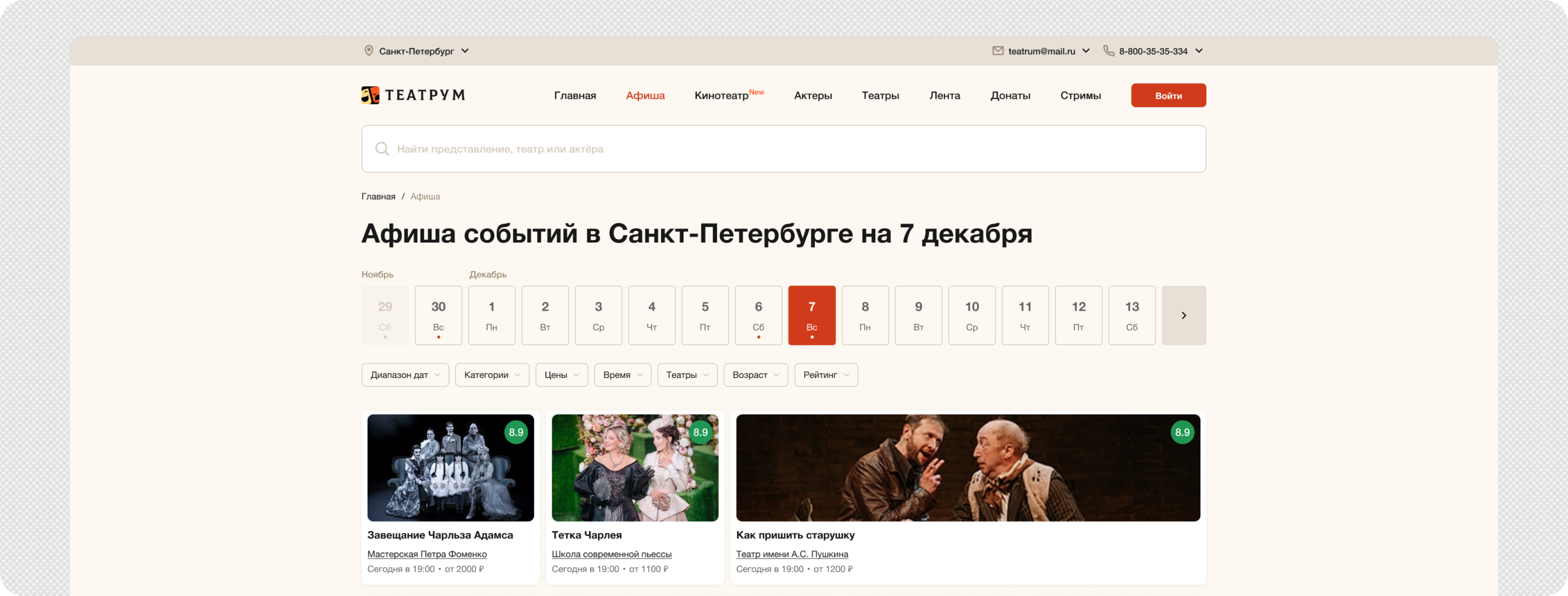Screen dimensions: 1568x596
Task: Click the envelope email icon
Action: [x=997, y=51]
